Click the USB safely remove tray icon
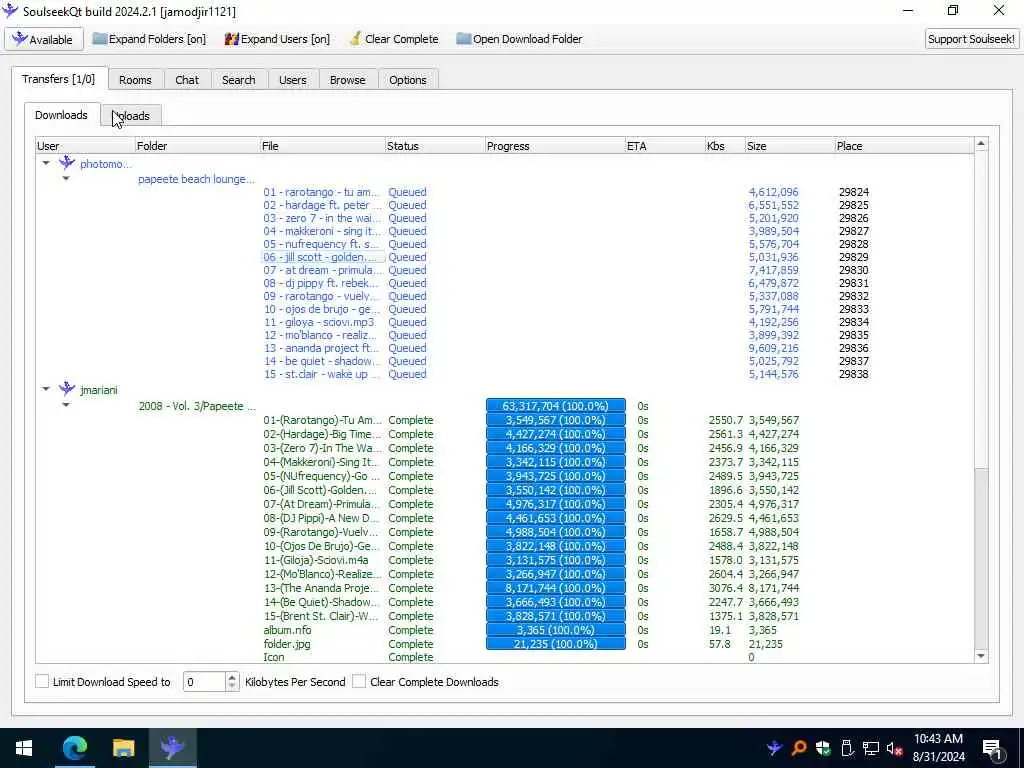 click(847, 748)
